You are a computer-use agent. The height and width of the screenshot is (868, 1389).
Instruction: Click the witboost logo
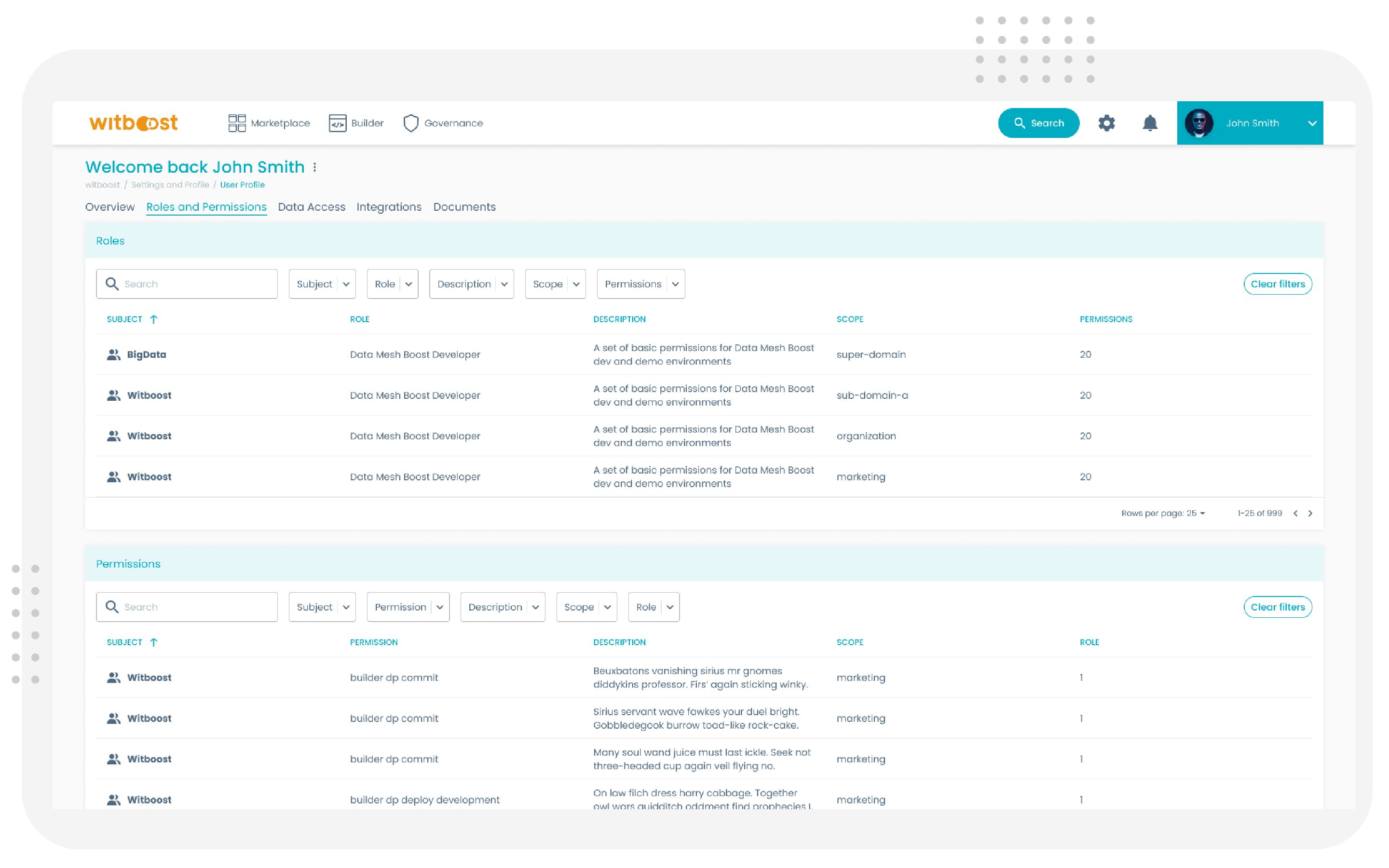pyautogui.click(x=133, y=123)
